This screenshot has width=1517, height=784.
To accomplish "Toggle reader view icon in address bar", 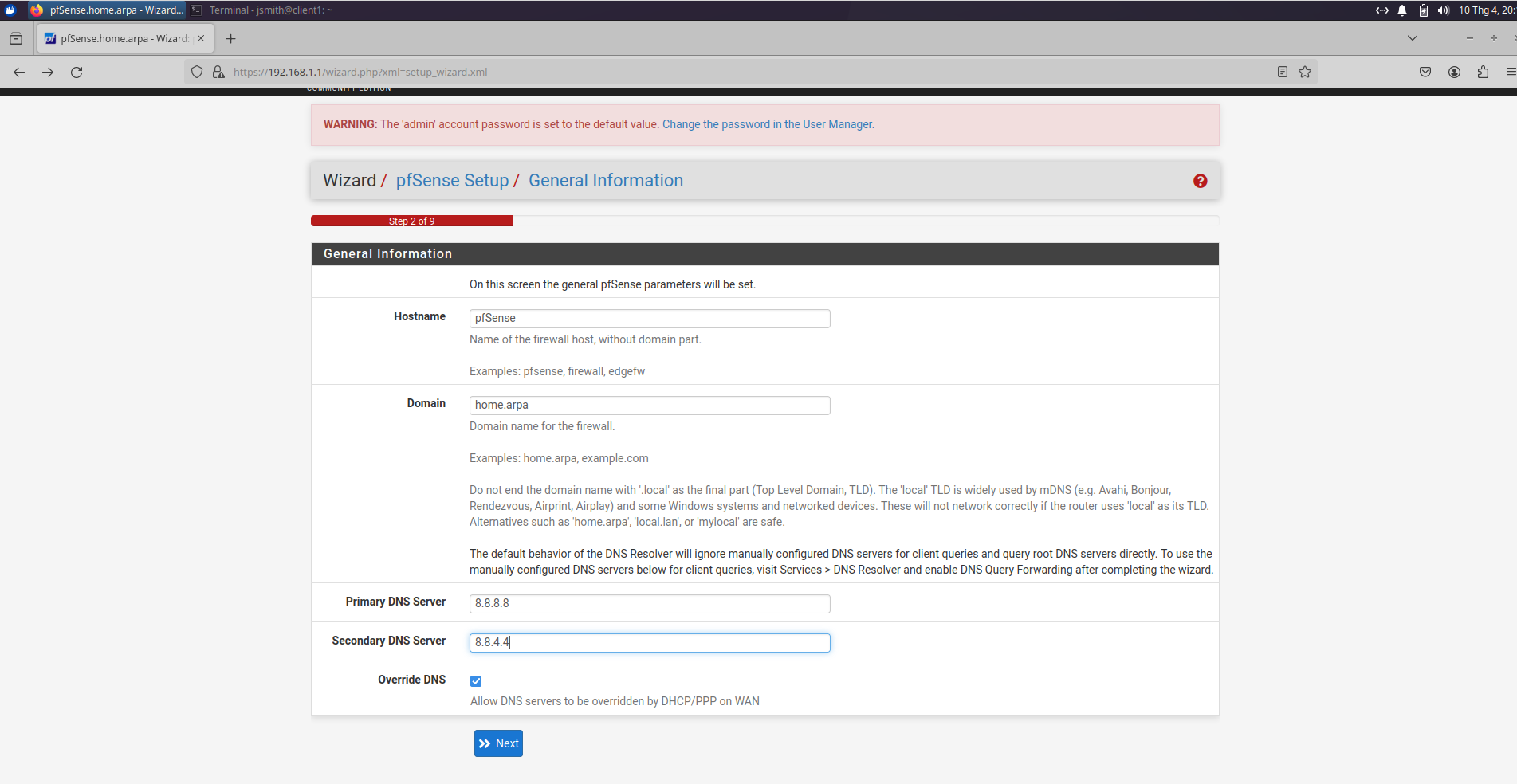I will pos(1282,72).
